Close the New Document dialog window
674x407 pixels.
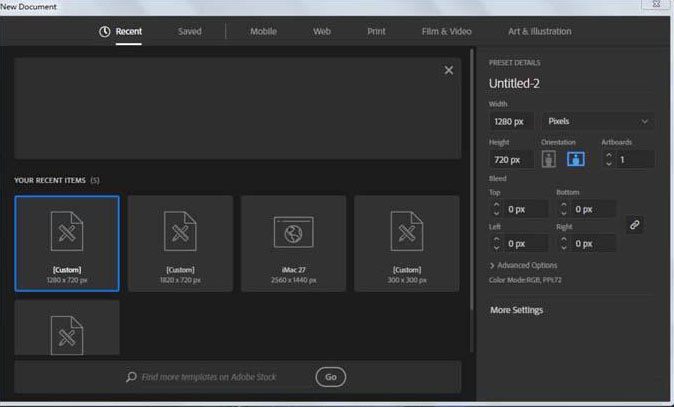click(656, 4)
